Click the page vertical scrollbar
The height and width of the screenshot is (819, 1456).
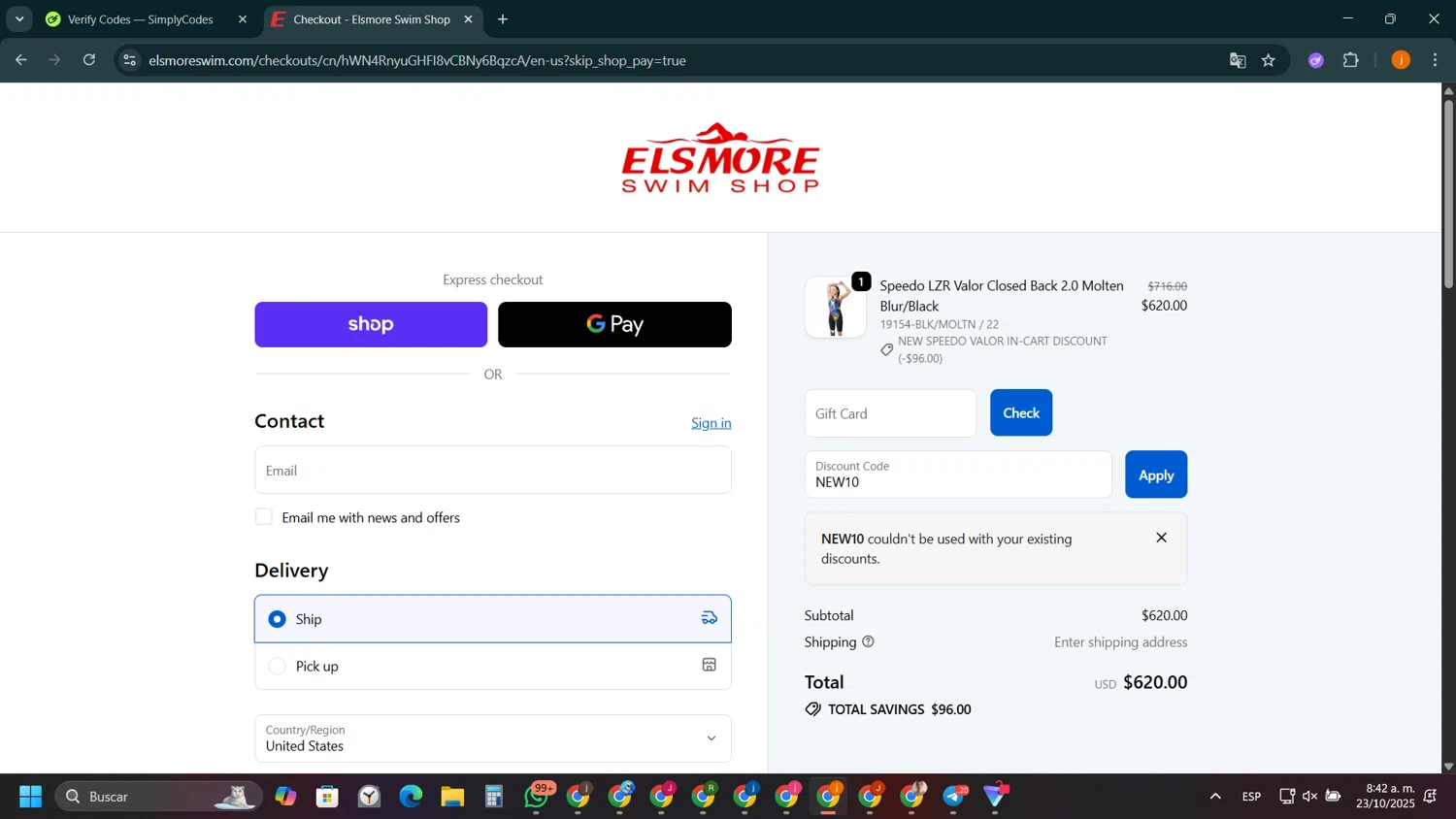(x=1448, y=194)
